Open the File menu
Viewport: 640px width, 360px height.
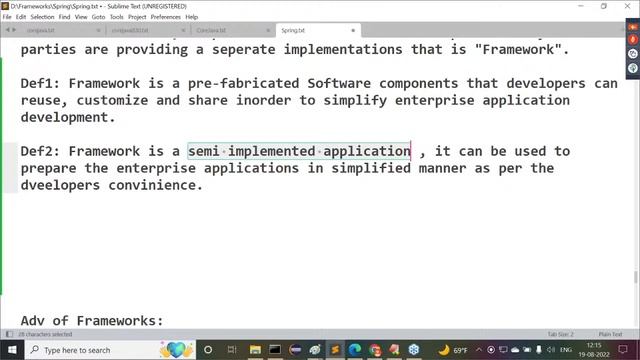click(7, 17)
